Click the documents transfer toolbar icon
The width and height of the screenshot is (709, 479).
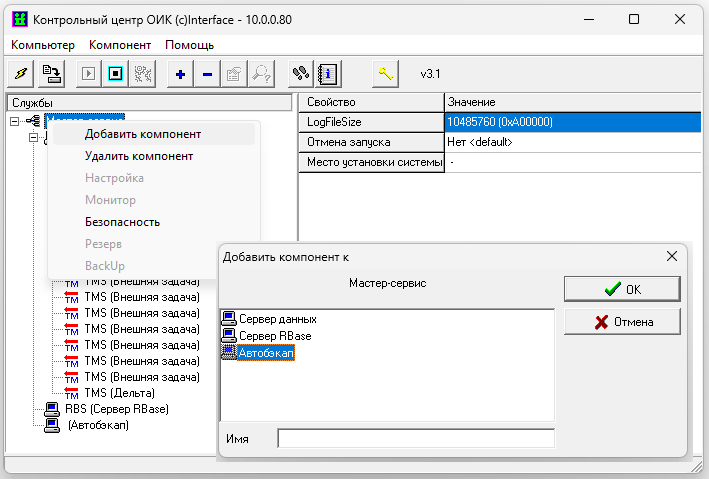coord(53,73)
